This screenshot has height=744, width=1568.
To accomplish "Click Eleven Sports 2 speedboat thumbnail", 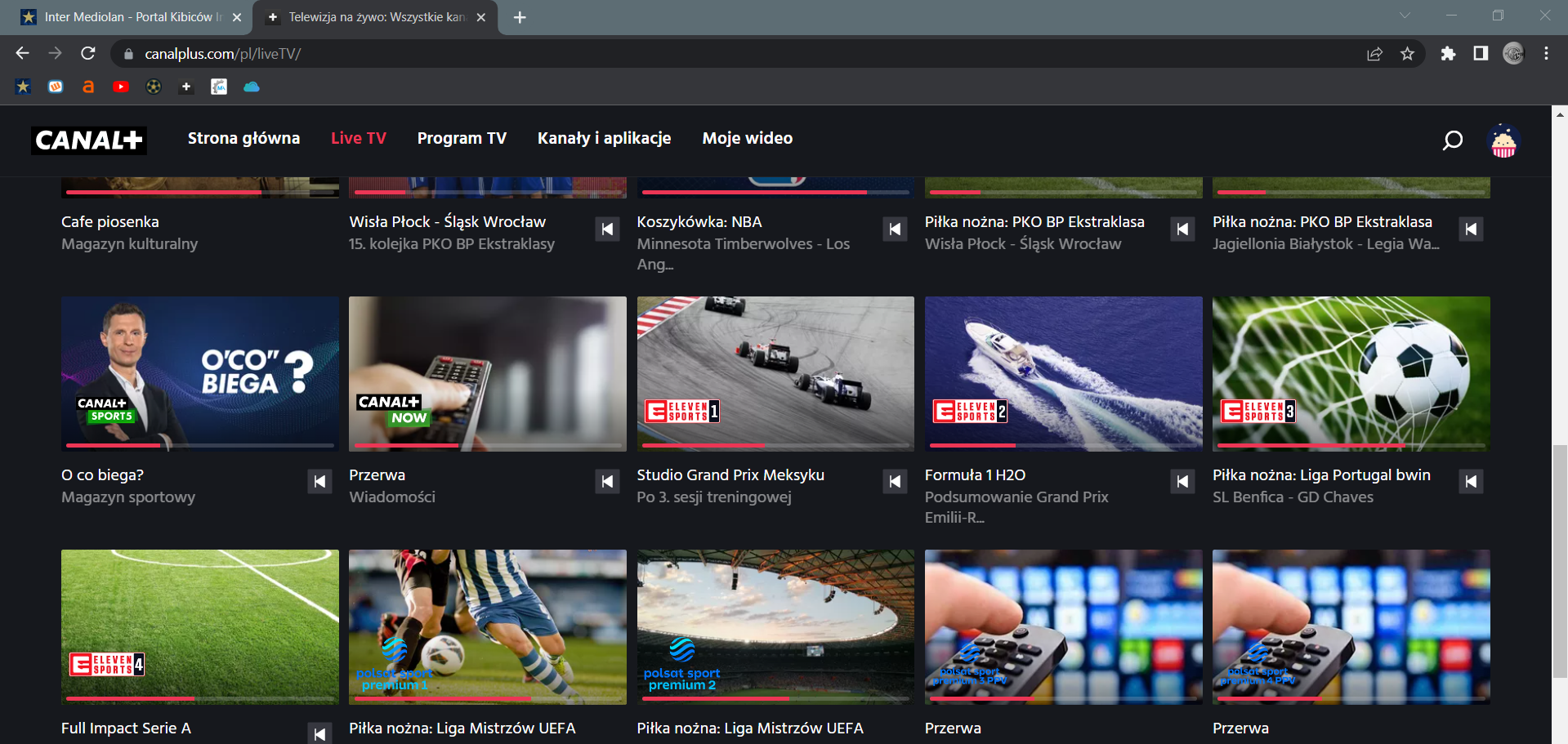I will 1064,373.
